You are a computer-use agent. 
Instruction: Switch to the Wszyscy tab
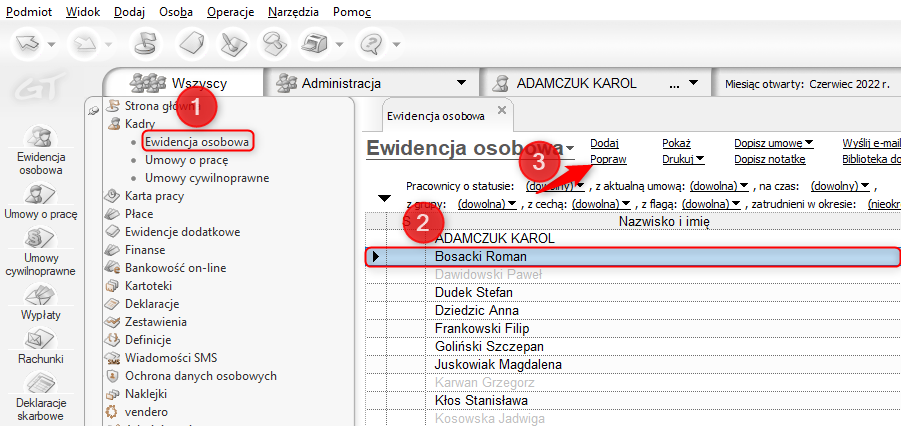(x=183, y=83)
